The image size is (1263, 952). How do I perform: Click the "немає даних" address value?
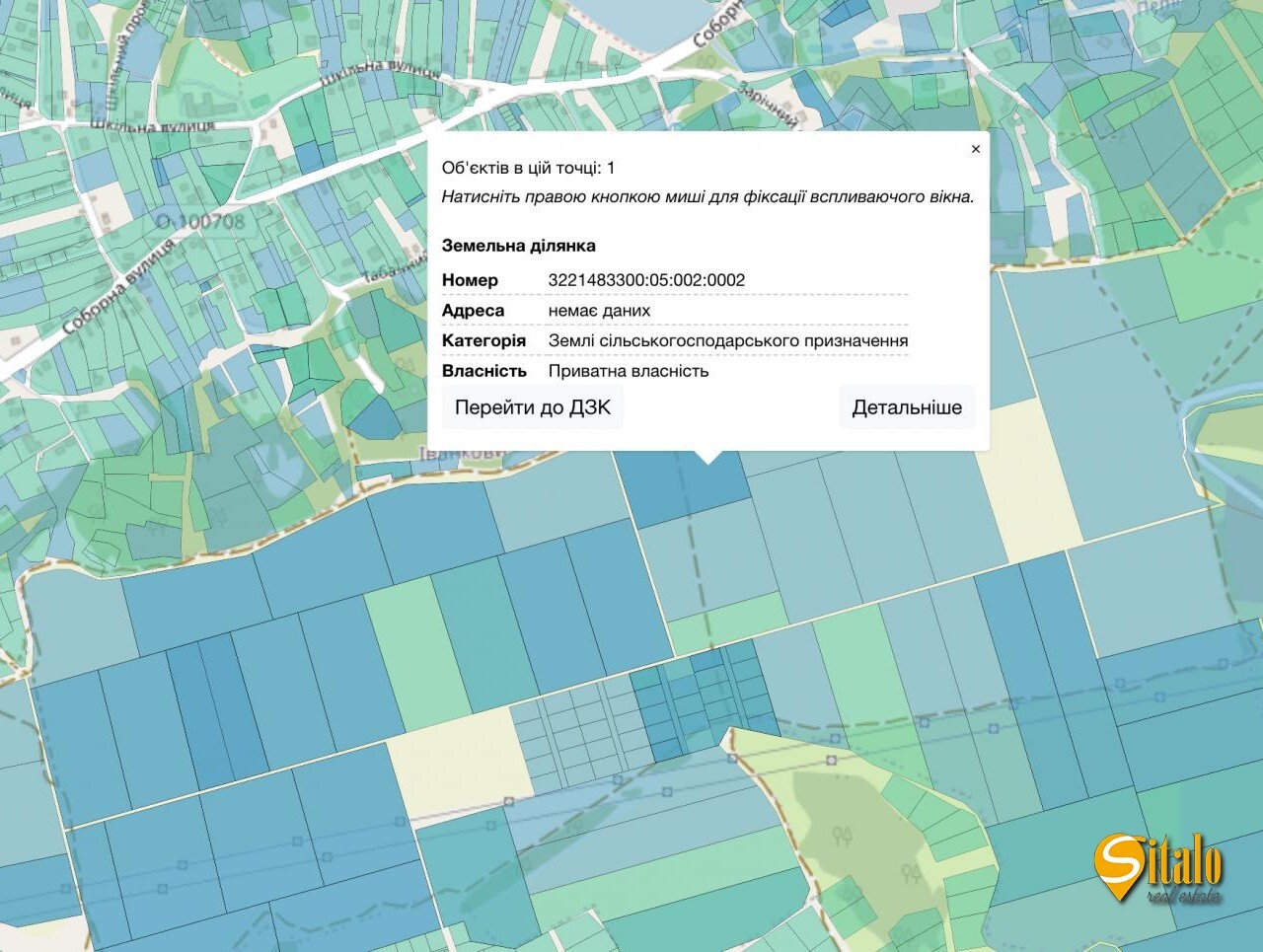(x=599, y=311)
